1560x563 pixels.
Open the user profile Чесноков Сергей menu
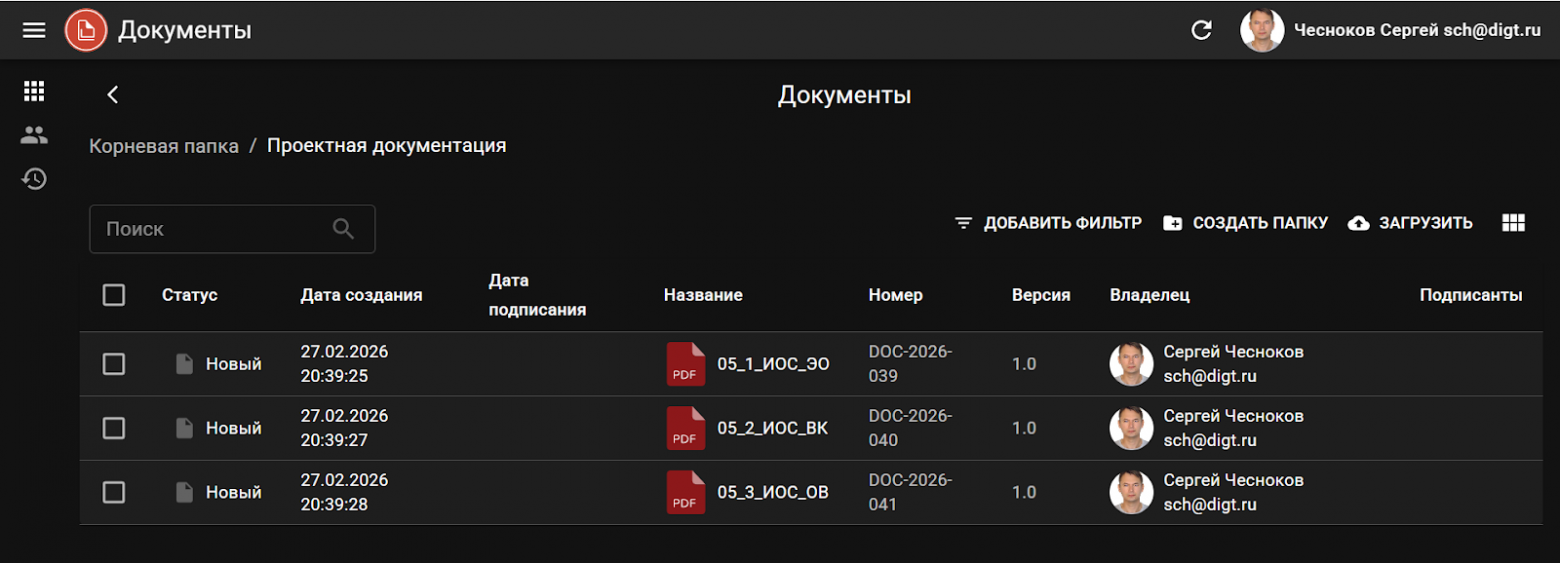(1390, 30)
